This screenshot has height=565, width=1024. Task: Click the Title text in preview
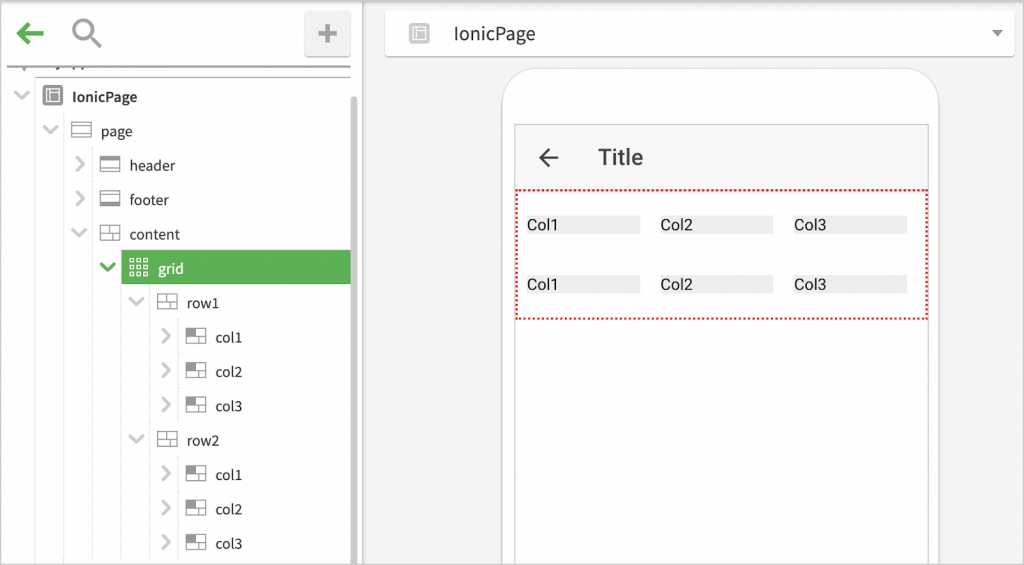(x=620, y=157)
